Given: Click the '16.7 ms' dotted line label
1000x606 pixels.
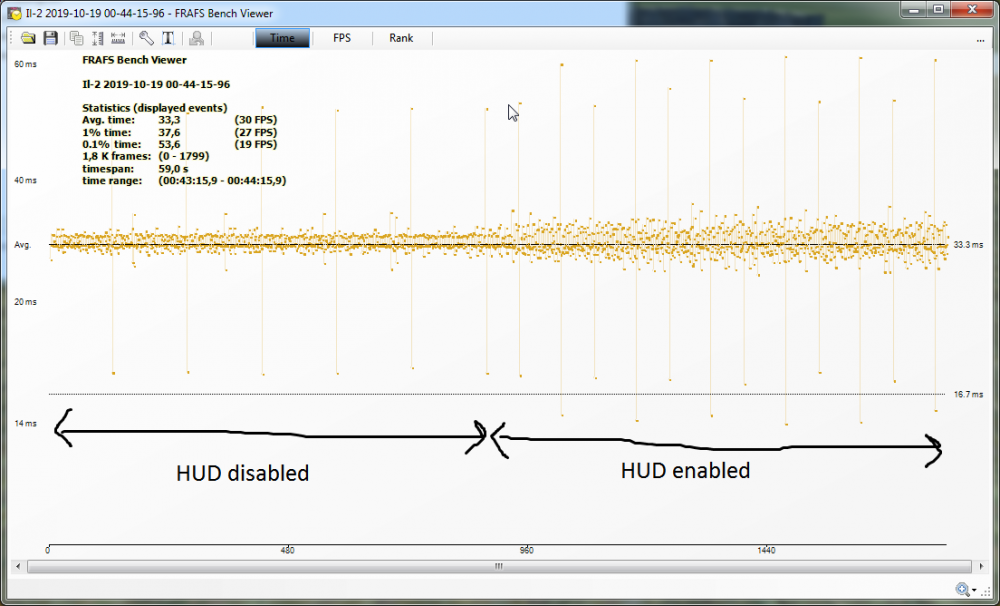Looking at the screenshot, I should coord(968,395).
